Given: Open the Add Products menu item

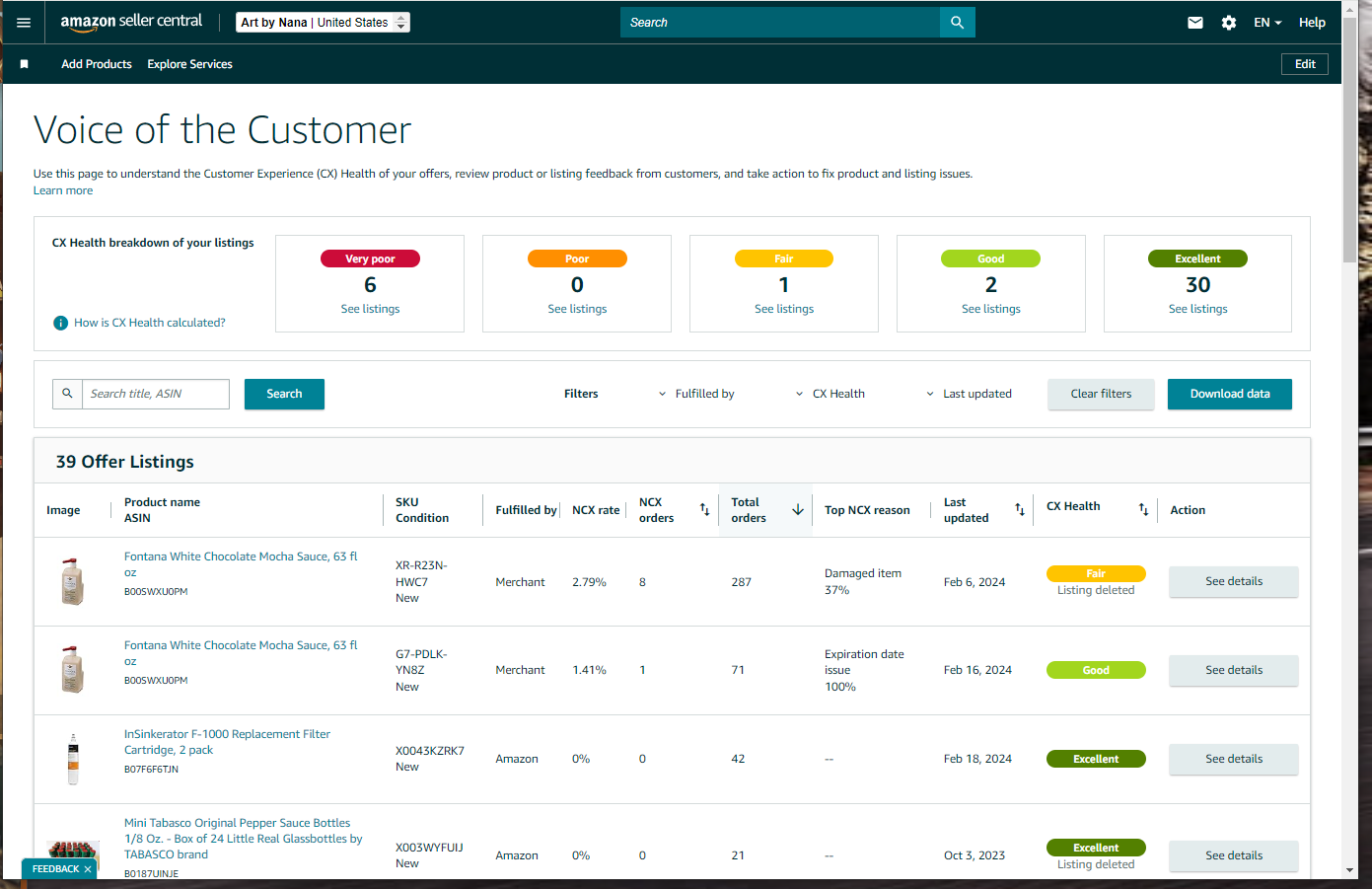Looking at the screenshot, I should 97,64.
